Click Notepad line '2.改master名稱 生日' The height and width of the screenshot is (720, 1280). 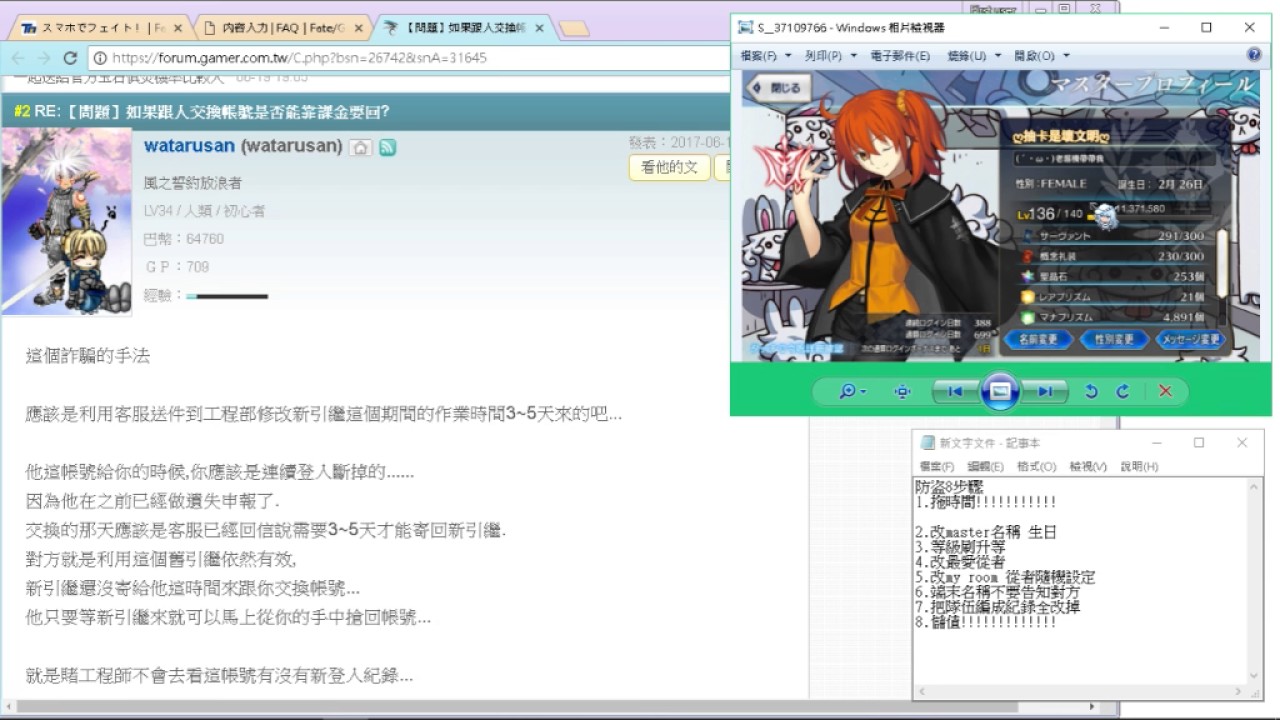tap(985, 533)
